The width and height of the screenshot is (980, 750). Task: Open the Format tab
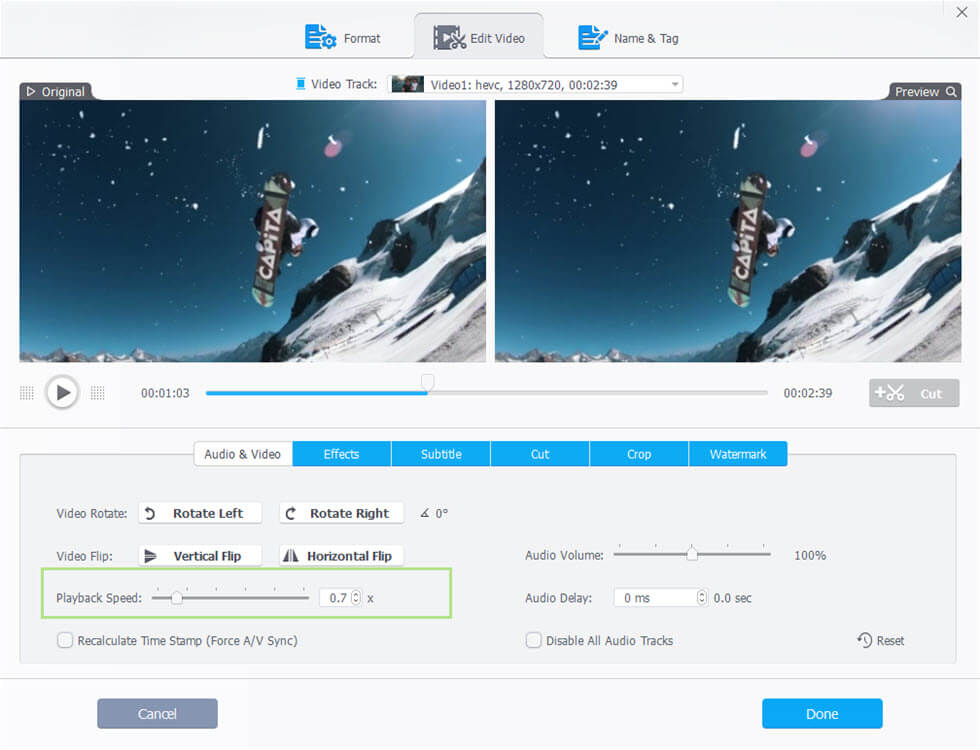click(x=342, y=38)
